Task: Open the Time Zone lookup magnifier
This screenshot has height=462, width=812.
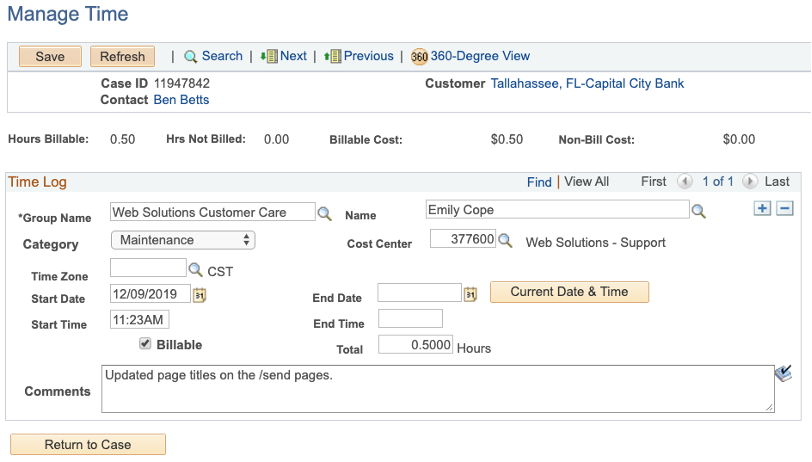Action: [196, 270]
